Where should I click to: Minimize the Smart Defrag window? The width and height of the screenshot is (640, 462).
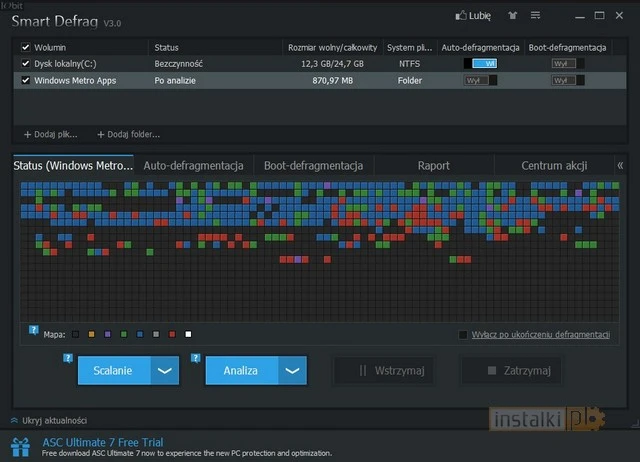coord(580,16)
